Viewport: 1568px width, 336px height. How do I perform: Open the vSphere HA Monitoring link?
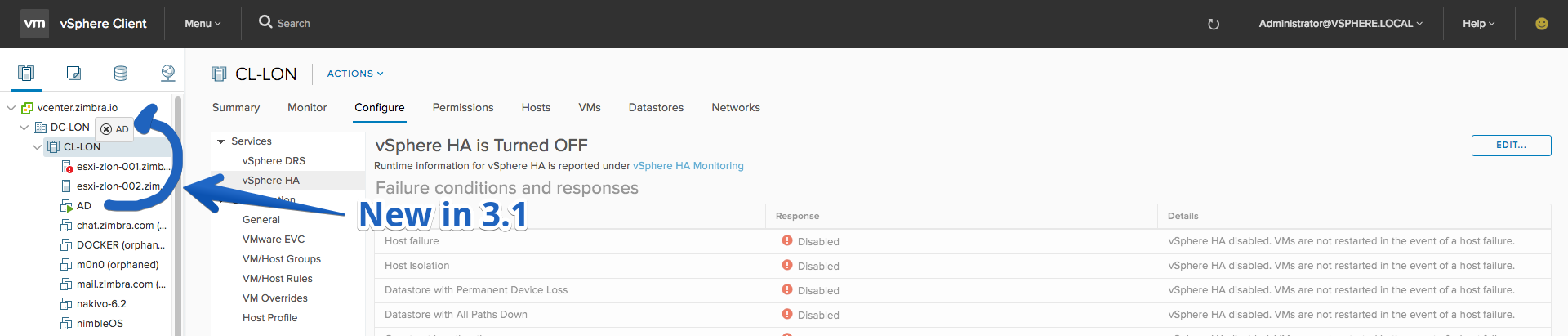[688, 166]
